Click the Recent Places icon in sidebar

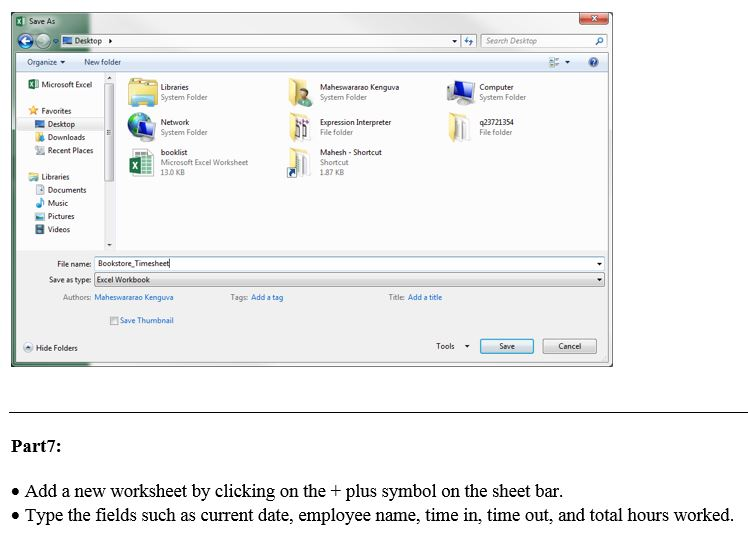[x=40, y=150]
